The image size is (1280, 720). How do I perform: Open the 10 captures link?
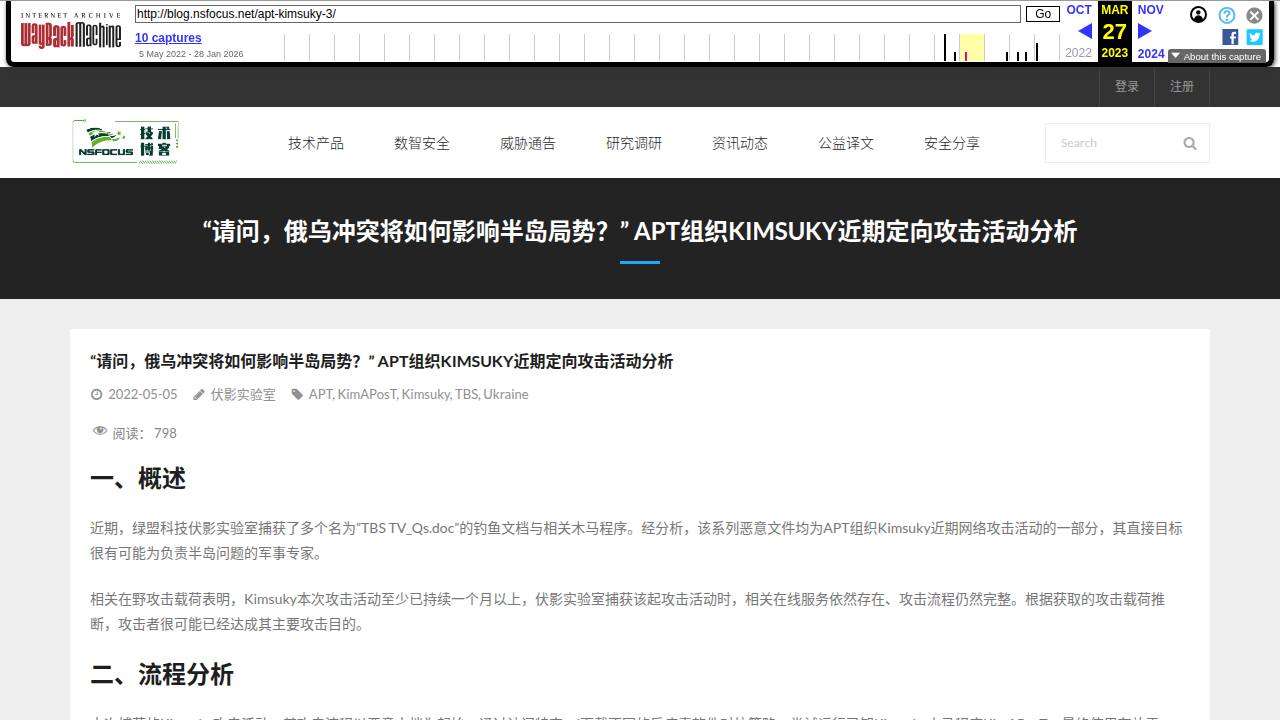point(168,38)
